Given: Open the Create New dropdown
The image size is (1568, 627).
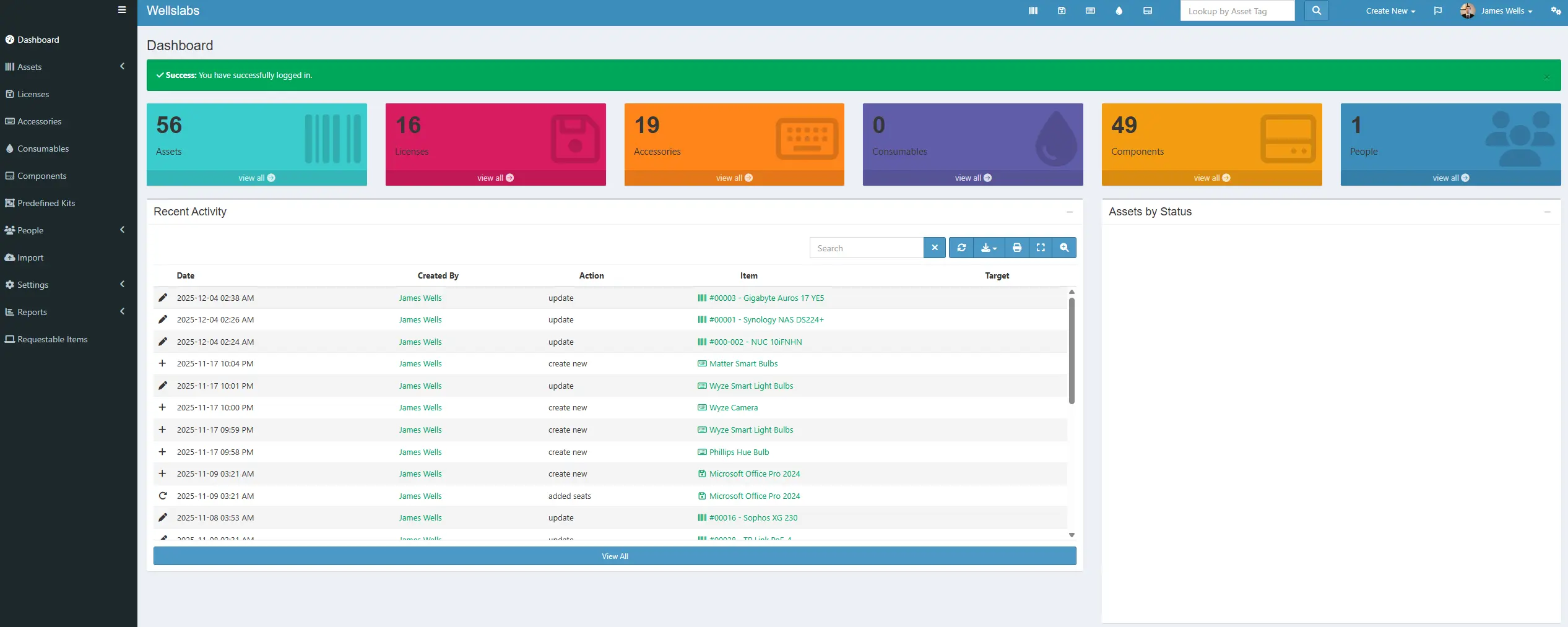Looking at the screenshot, I should pos(1390,11).
